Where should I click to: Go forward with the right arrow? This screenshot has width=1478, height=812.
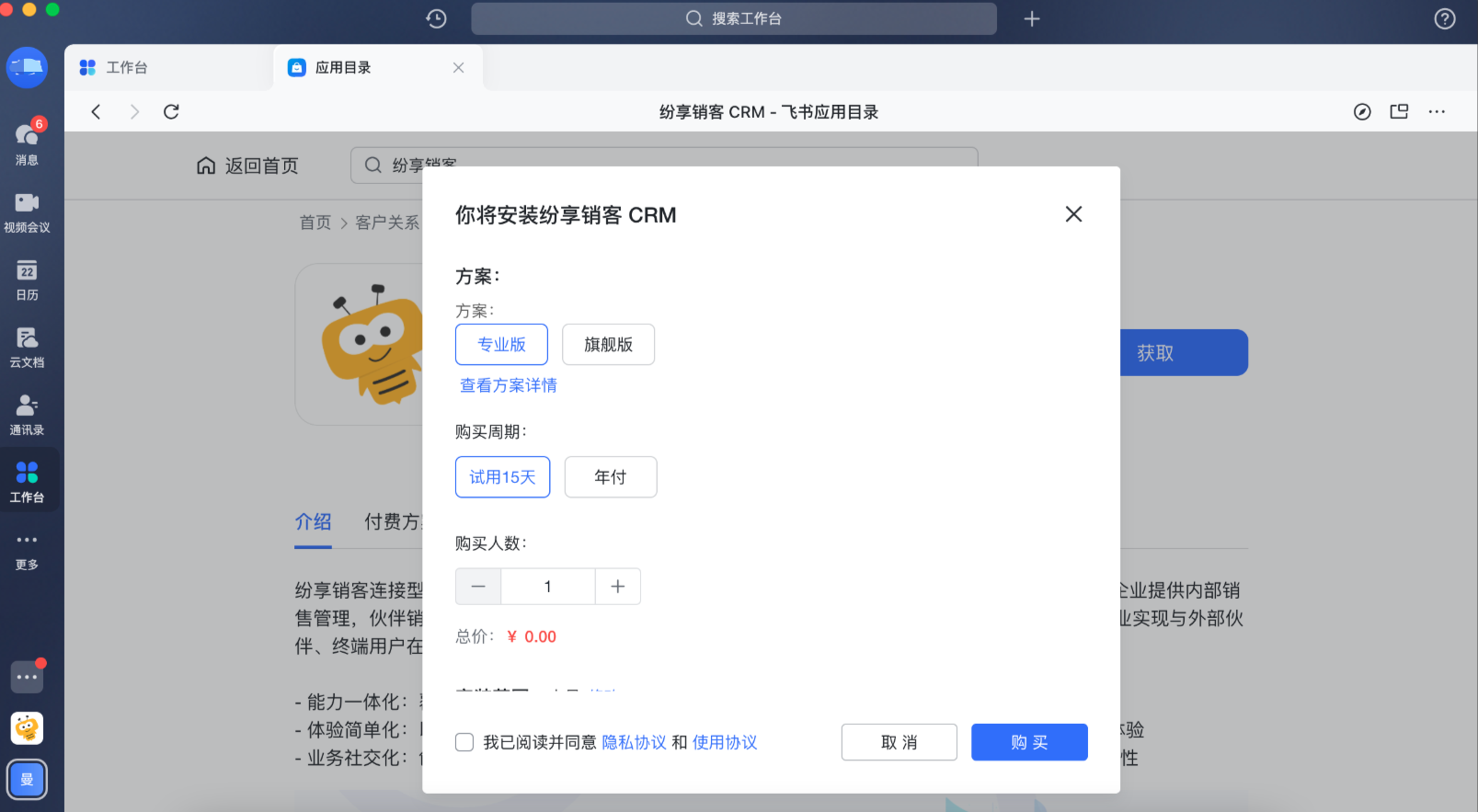click(x=134, y=111)
